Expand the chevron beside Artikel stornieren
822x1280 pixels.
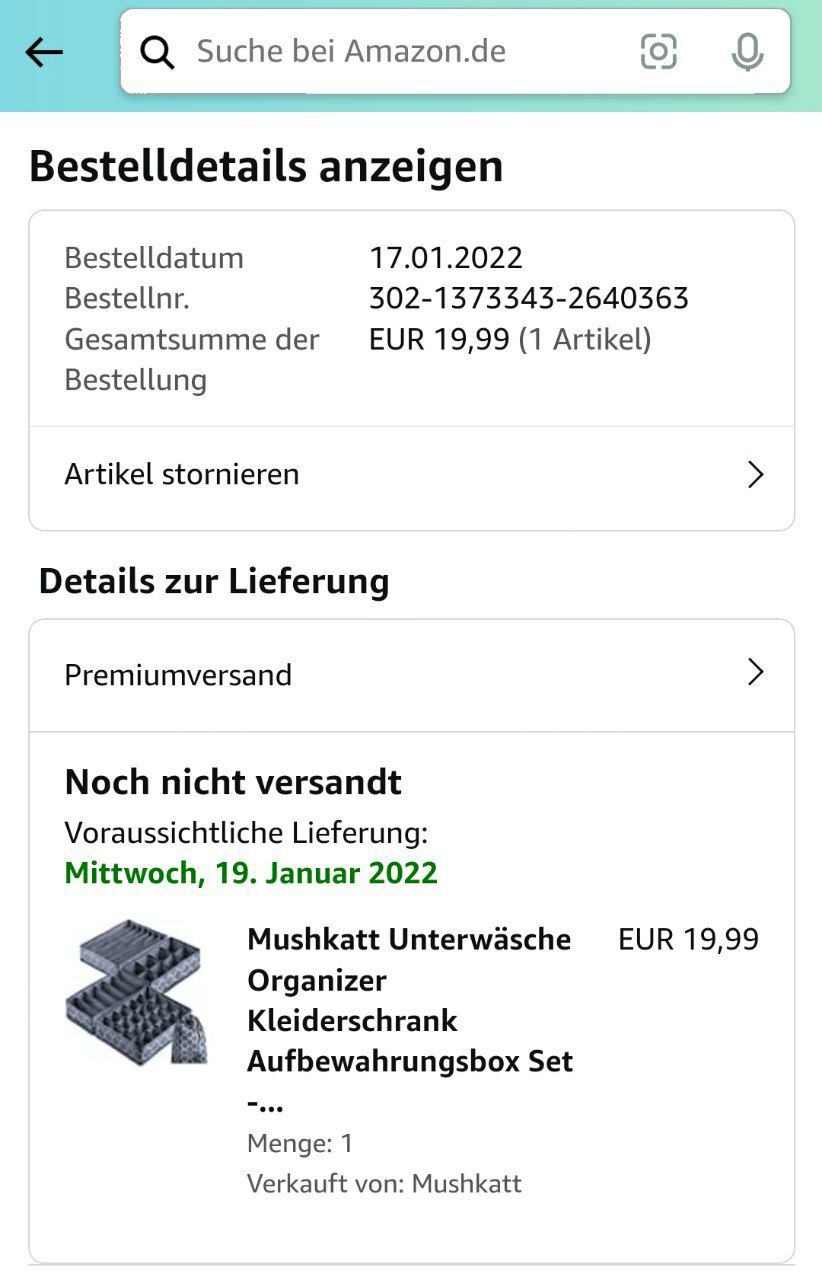point(756,474)
